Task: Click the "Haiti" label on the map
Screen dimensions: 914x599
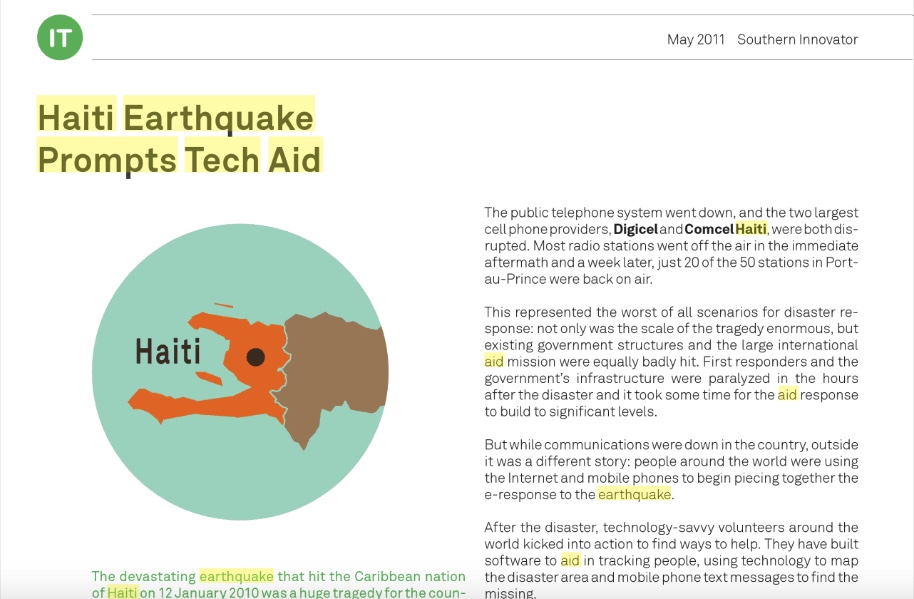Action: (167, 352)
